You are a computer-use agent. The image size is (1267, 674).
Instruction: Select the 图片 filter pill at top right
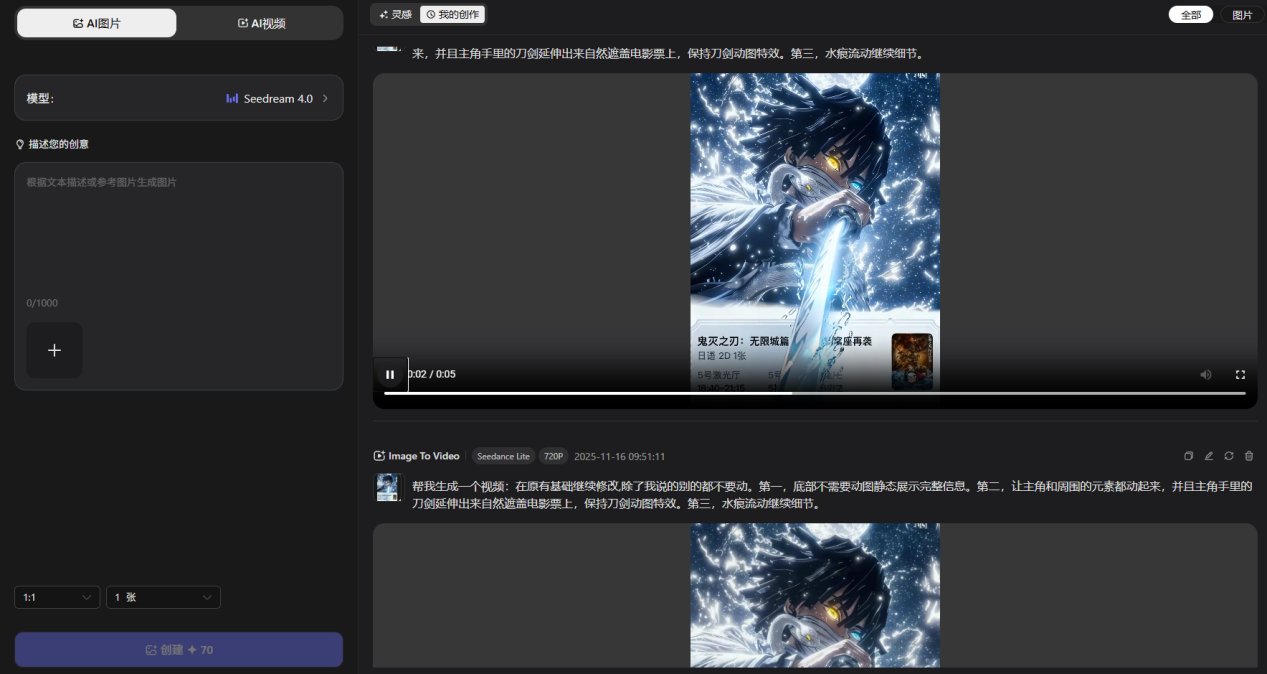tap(1242, 15)
